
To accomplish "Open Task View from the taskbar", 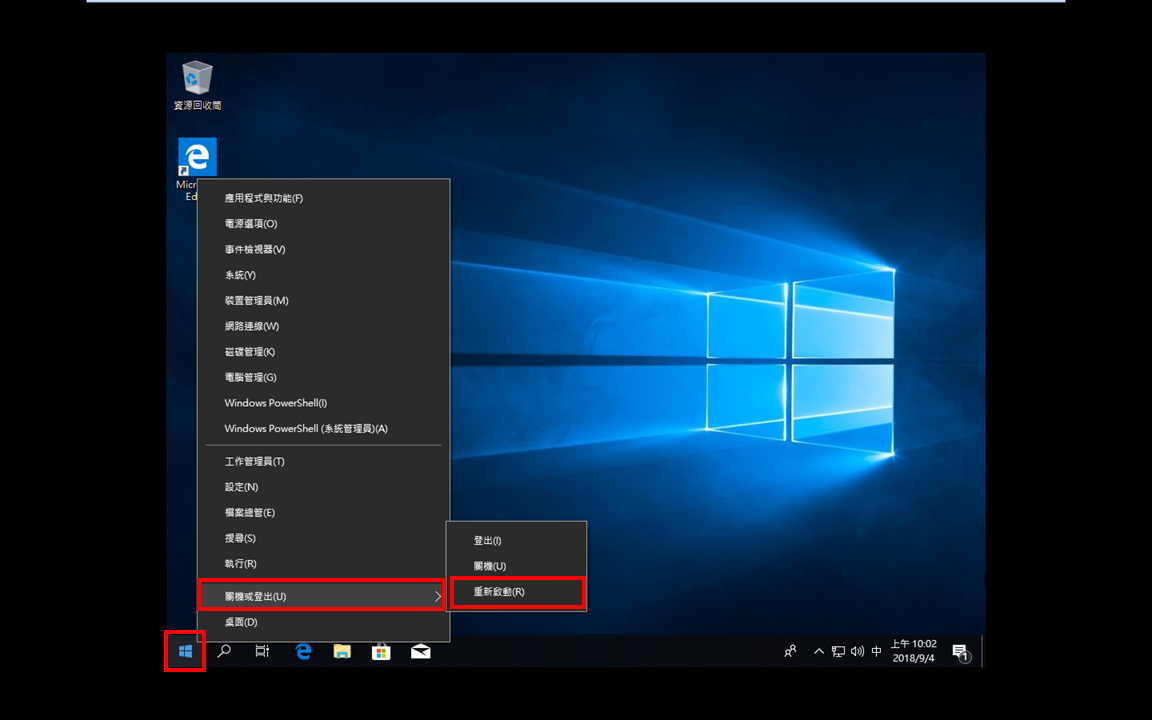I will pos(262,651).
